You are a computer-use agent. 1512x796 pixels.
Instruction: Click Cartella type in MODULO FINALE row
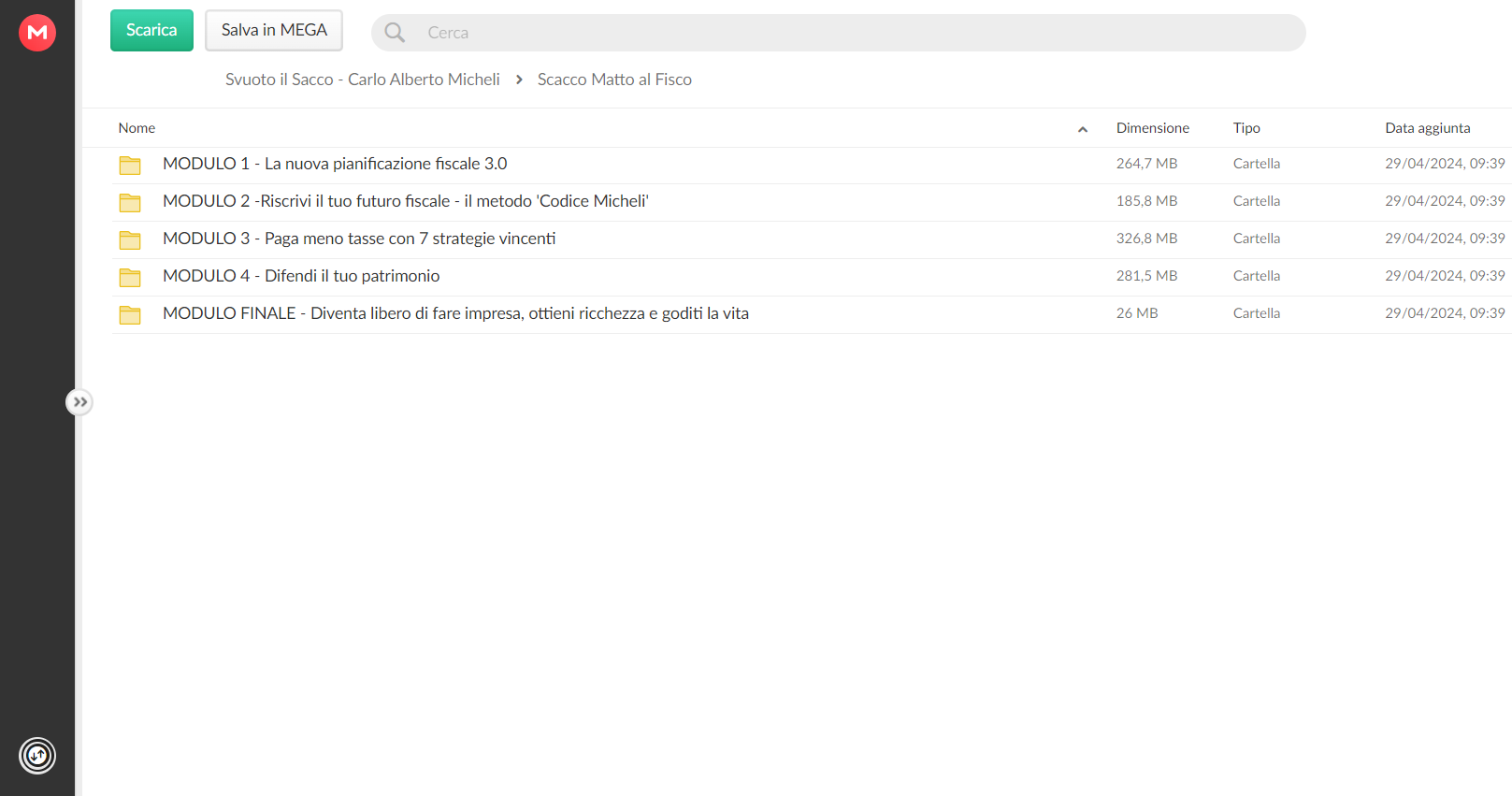[1257, 313]
